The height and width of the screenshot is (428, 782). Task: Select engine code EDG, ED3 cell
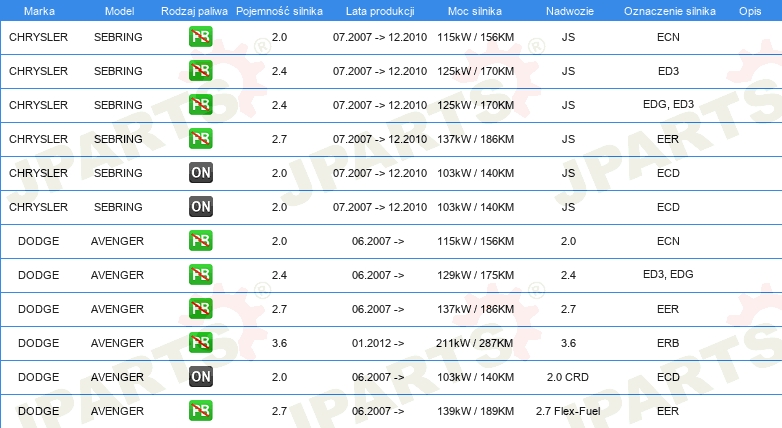(668, 104)
